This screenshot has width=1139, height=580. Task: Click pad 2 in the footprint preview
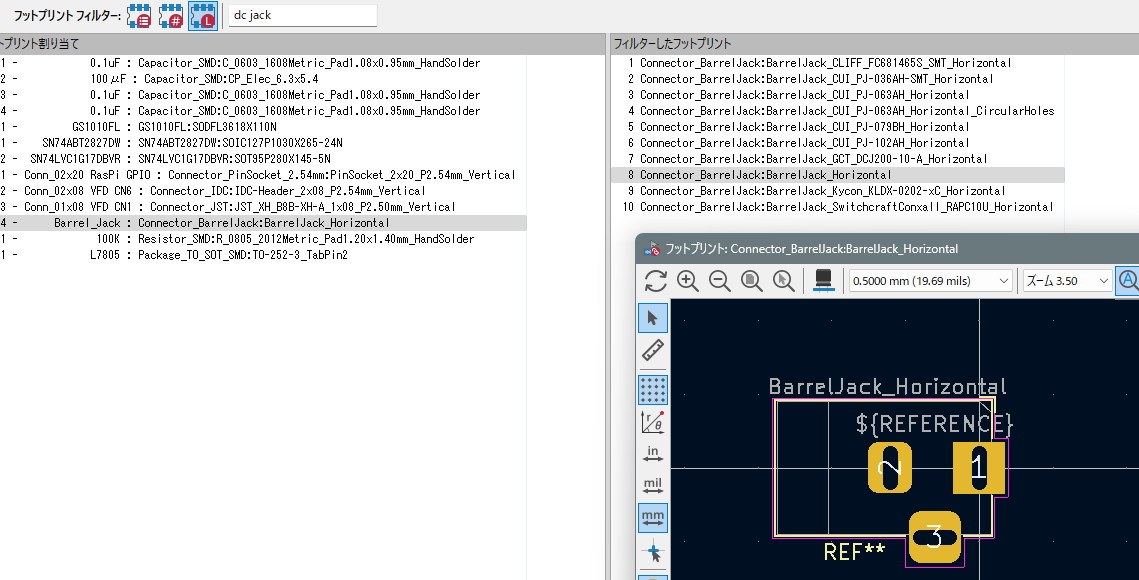click(x=890, y=467)
